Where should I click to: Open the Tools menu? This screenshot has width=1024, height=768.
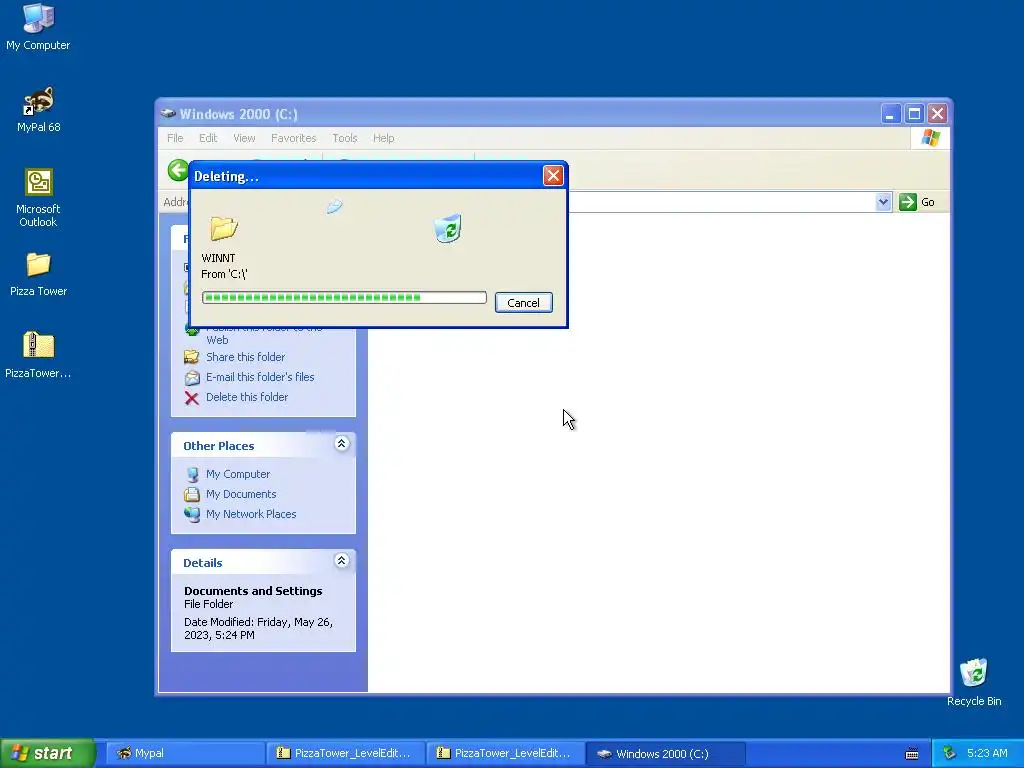(345, 138)
